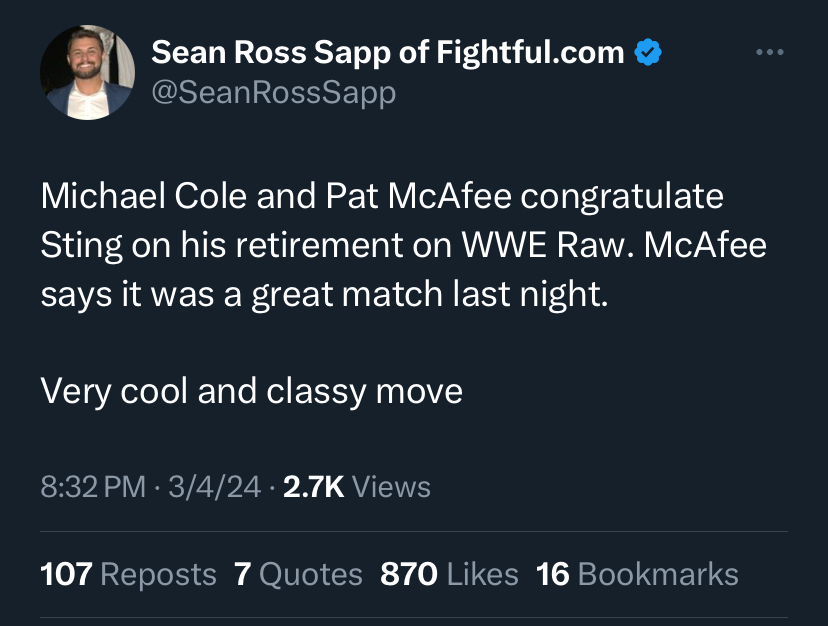The image size is (828, 626).
Task: Click the blue verified checkmark badge
Action: pyautogui.click(x=649, y=53)
